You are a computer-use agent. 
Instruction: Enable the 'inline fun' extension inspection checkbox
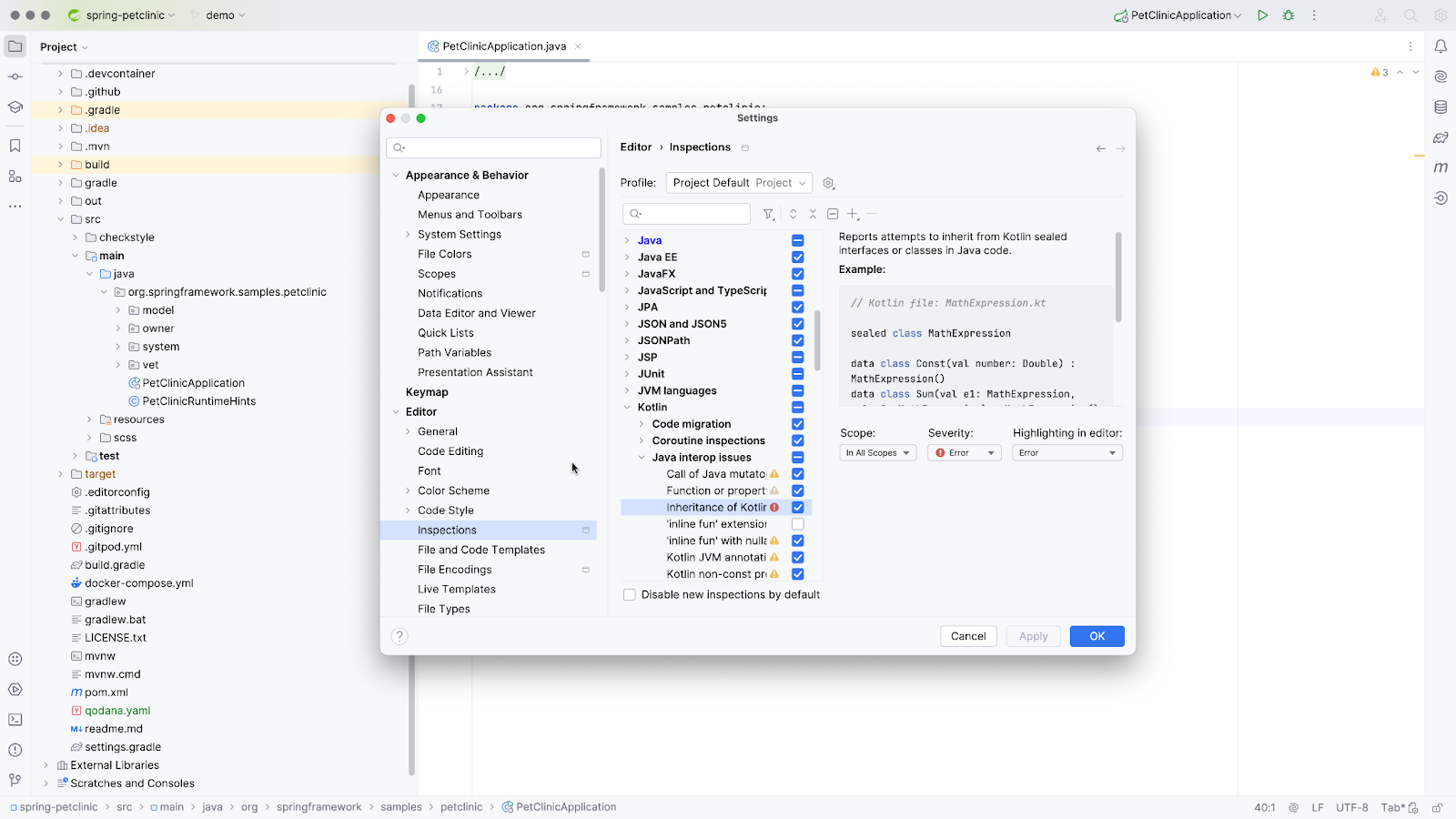798,524
